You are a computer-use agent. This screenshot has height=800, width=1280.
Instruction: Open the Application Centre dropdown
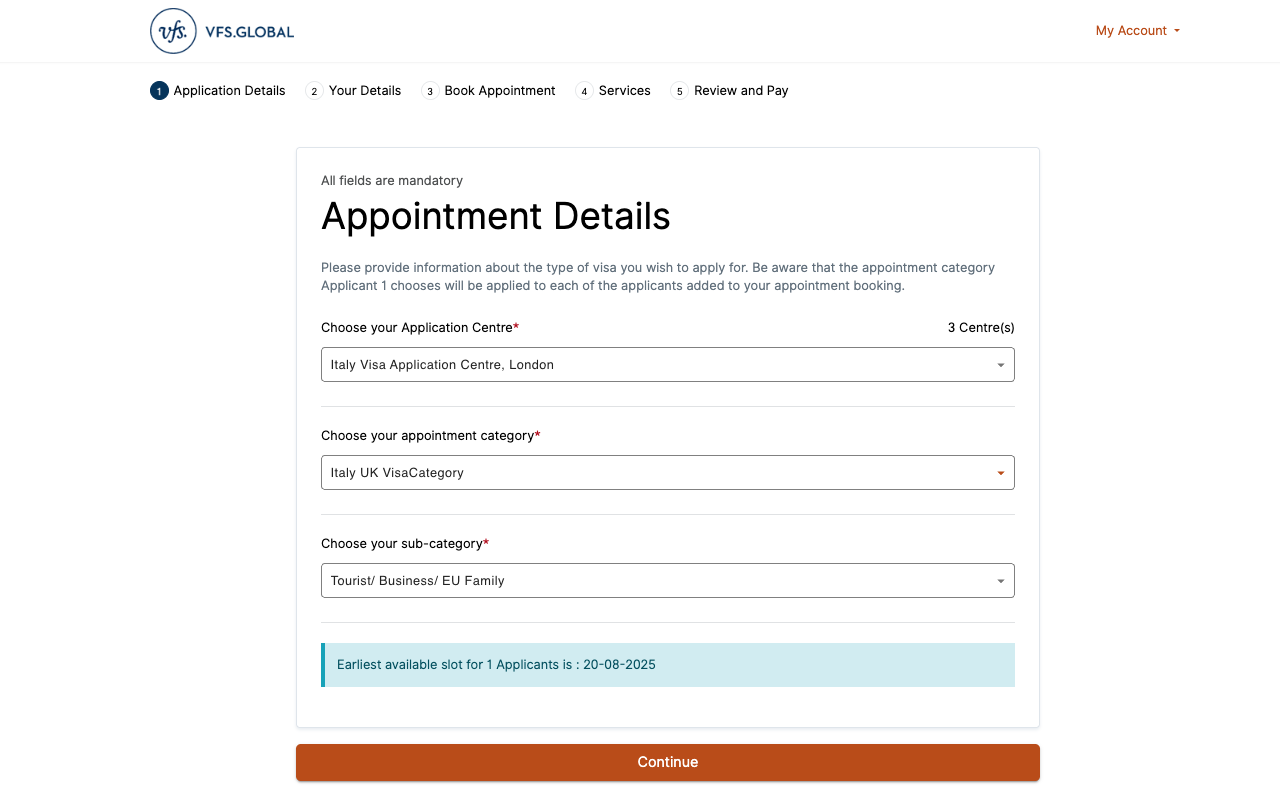pyautogui.click(x=667, y=364)
